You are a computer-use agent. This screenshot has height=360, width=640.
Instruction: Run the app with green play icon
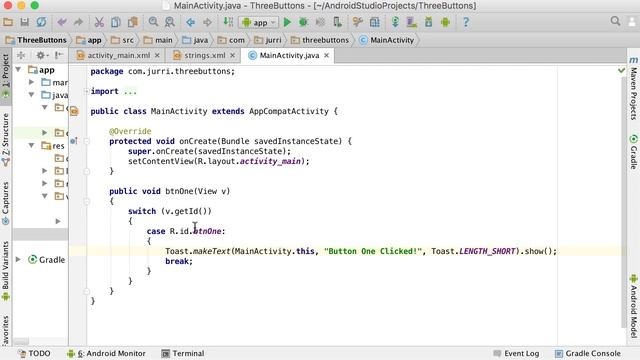point(287,22)
